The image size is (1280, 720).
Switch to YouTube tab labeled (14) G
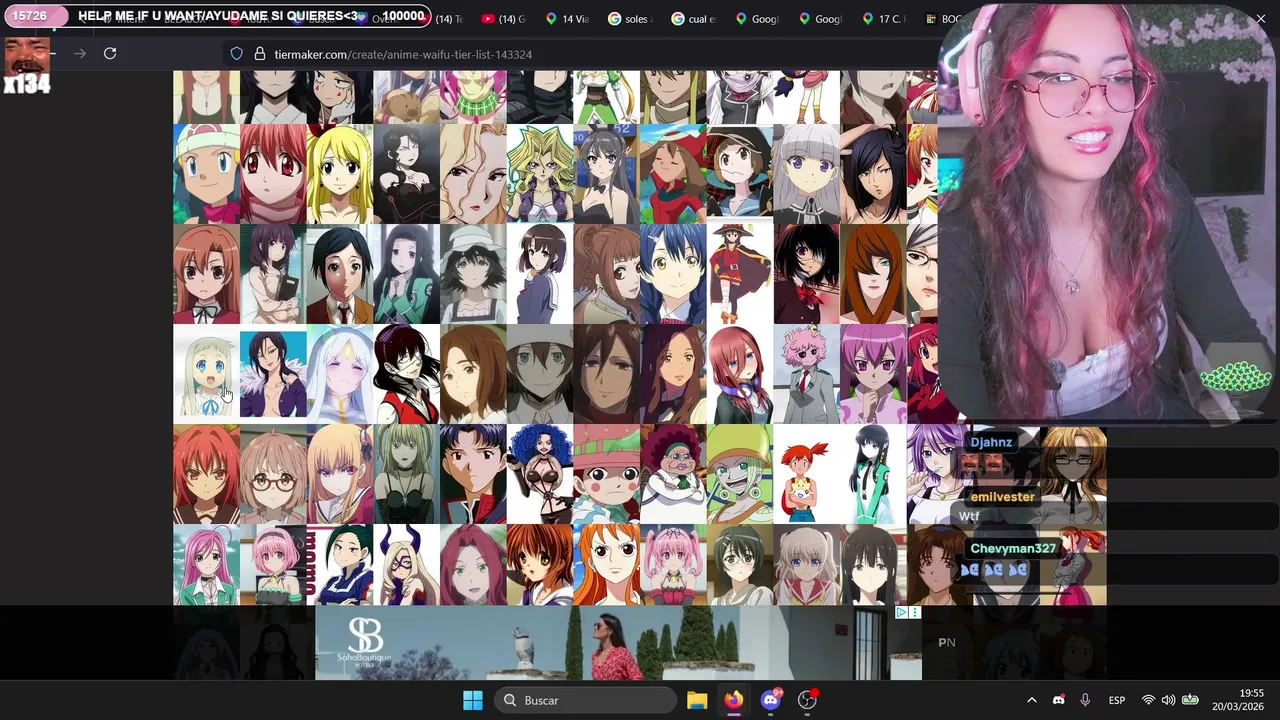pyautogui.click(x=503, y=18)
